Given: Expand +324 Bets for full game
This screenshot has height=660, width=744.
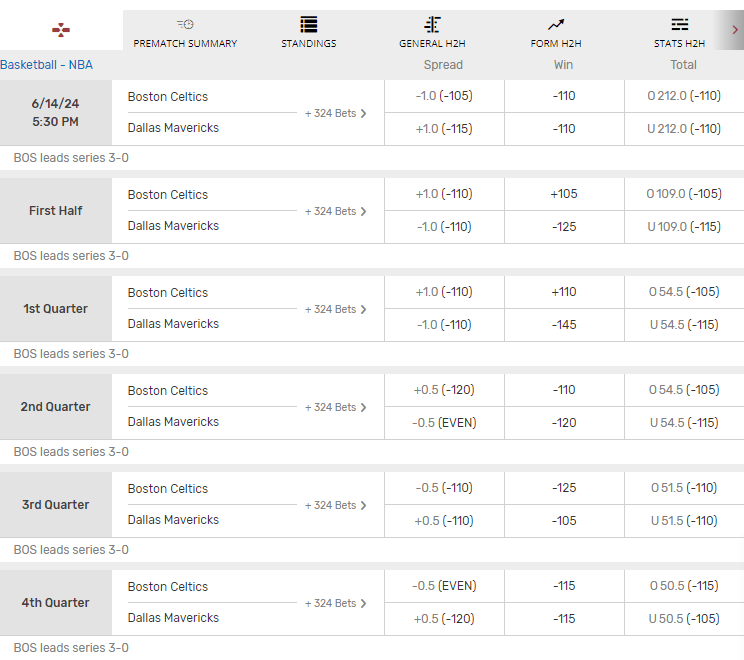Looking at the screenshot, I should pyautogui.click(x=336, y=113).
